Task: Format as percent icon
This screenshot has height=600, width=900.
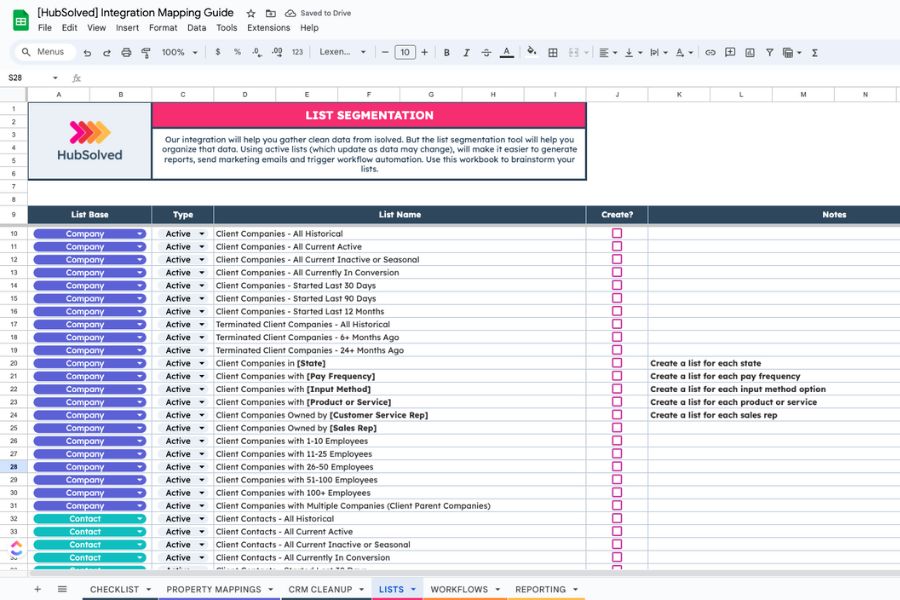Action: (237, 52)
